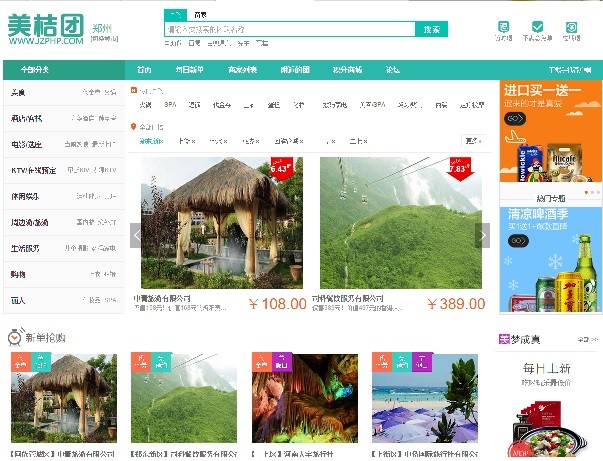Open the 购物 category in the sidebar
603x461 pixels.
(18, 275)
